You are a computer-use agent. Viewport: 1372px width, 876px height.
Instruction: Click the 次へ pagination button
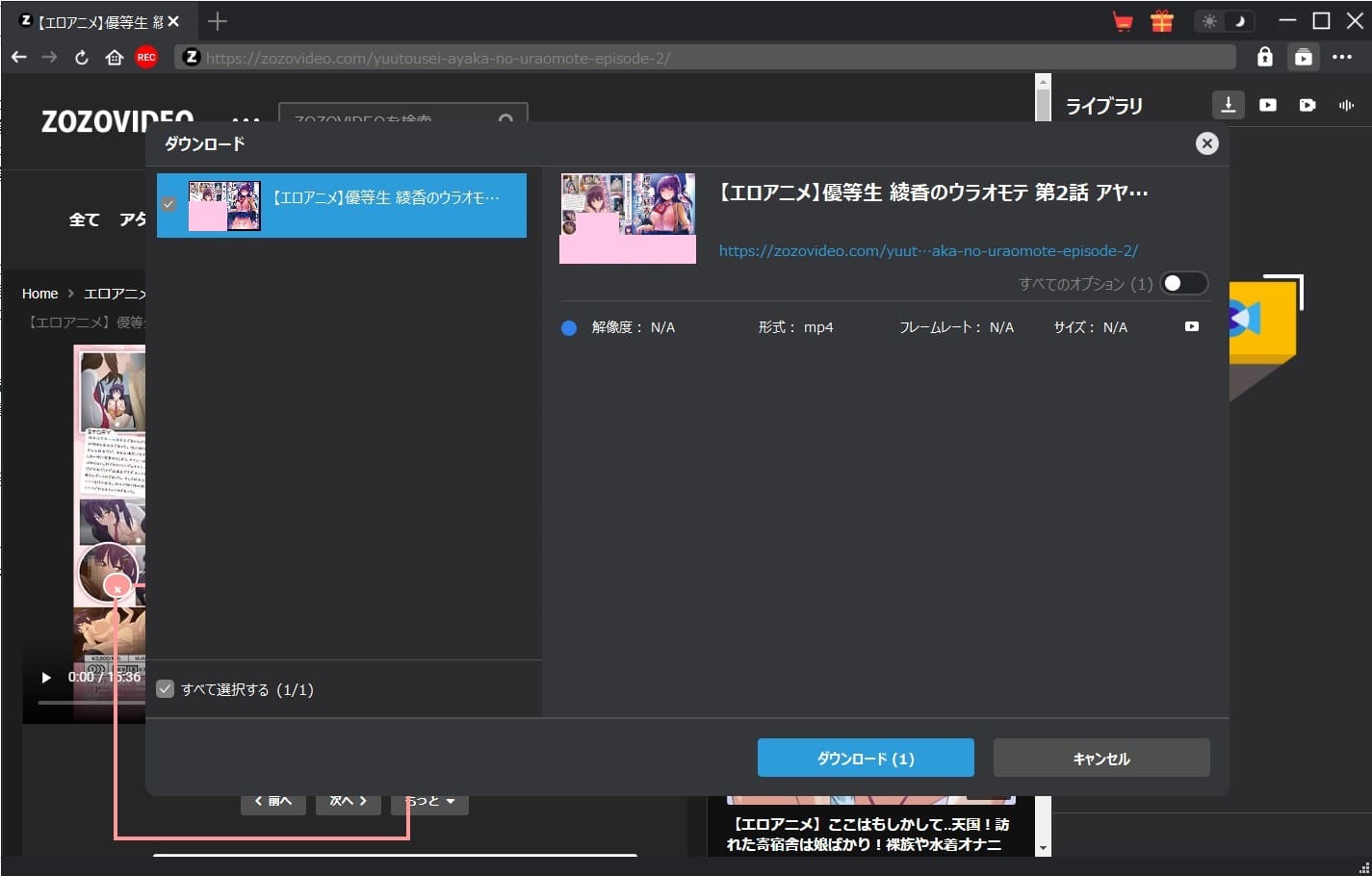(x=348, y=802)
